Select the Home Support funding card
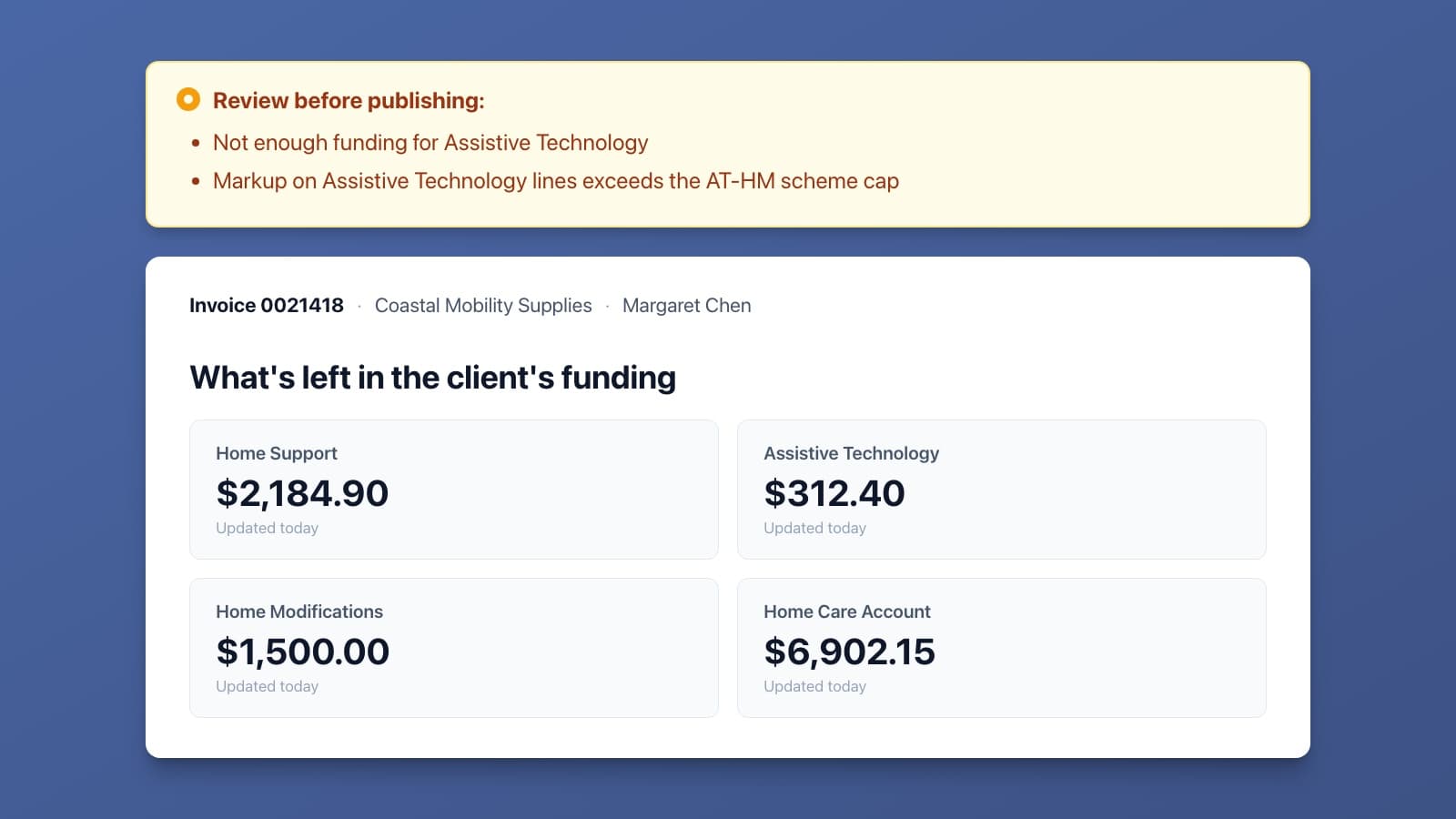 point(454,490)
